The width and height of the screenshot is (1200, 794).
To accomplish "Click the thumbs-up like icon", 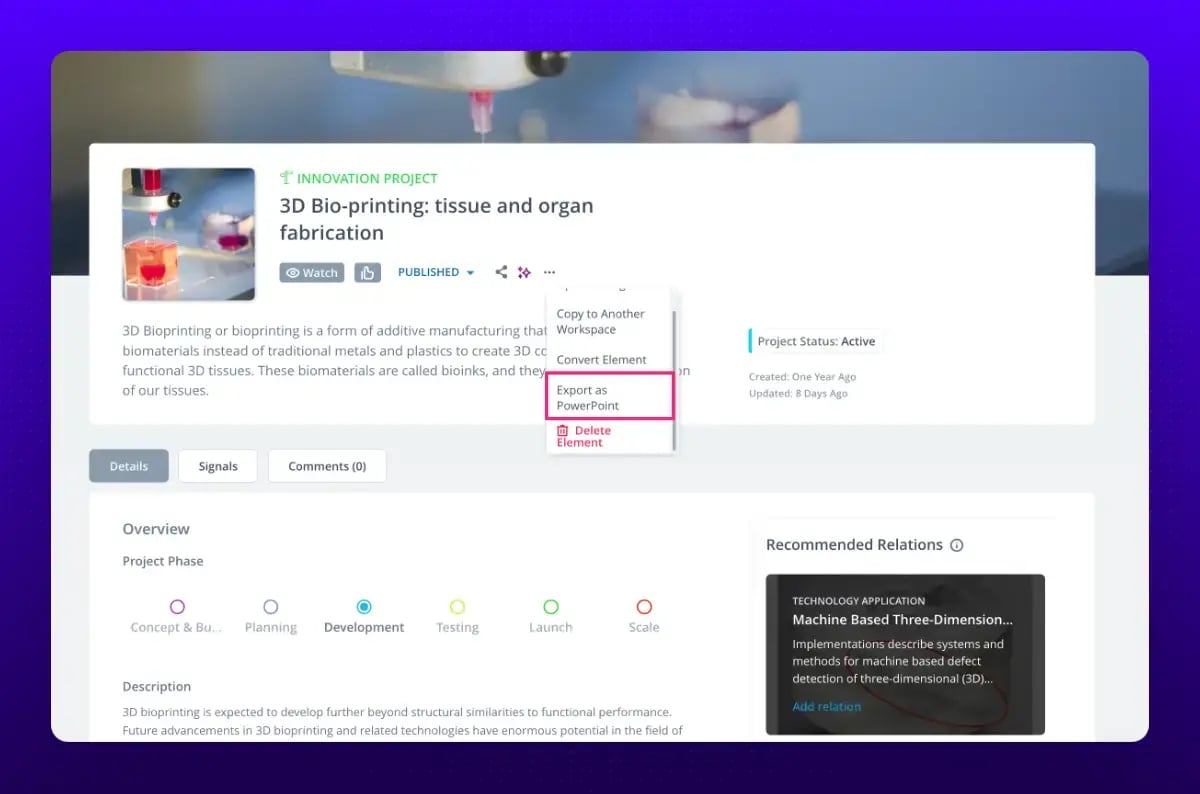I will click(x=367, y=273).
